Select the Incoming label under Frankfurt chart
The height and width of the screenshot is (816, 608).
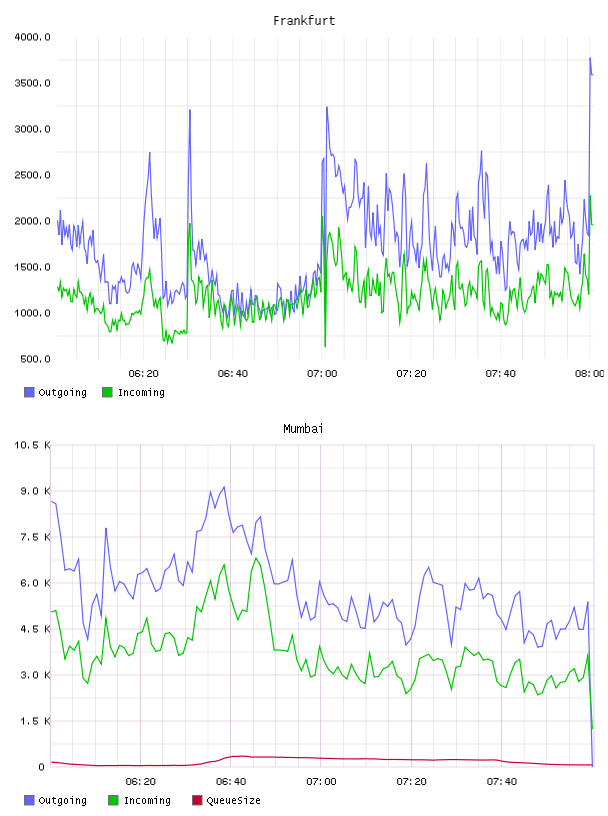point(141,392)
